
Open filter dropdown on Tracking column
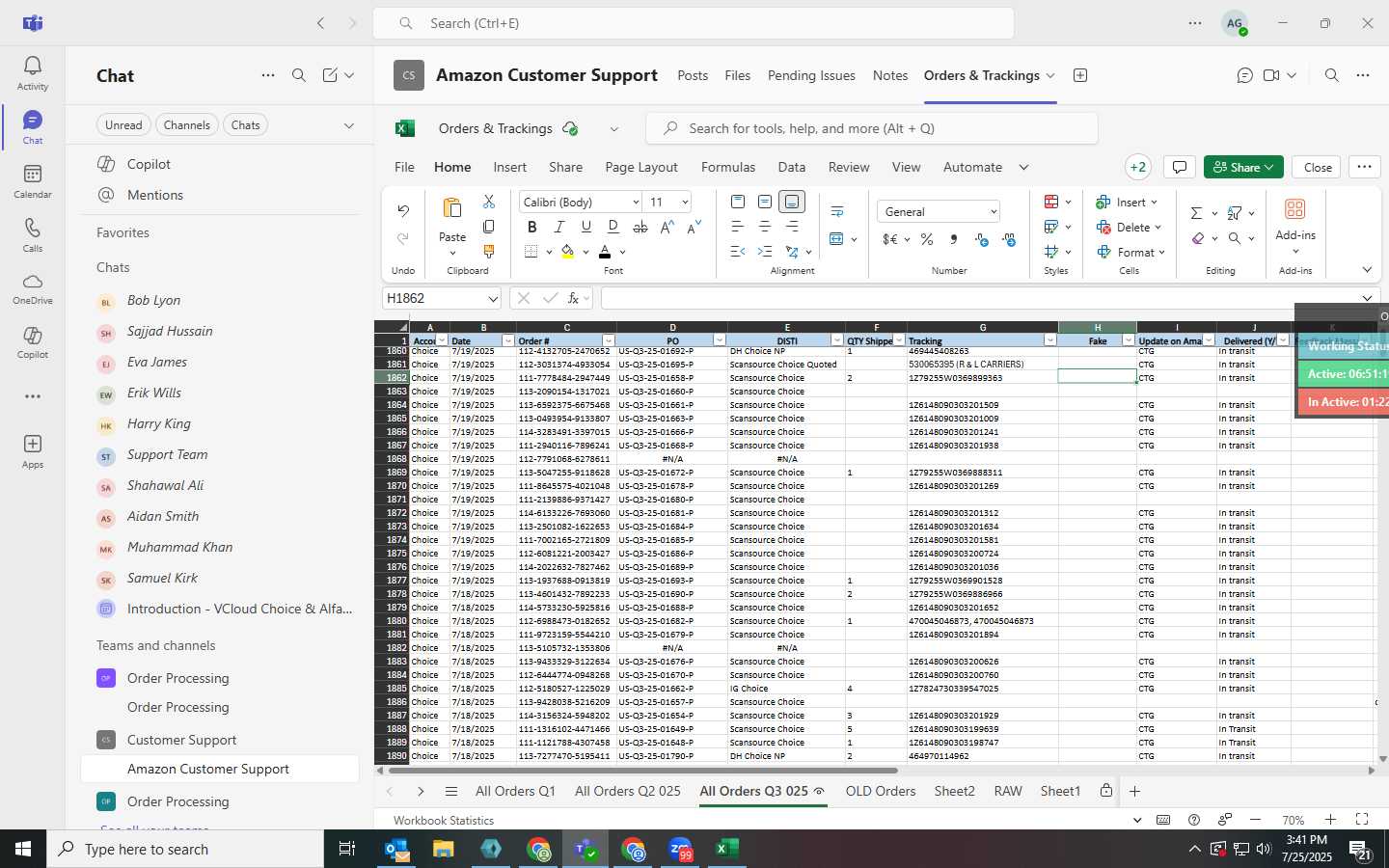pyautogui.click(x=1049, y=340)
